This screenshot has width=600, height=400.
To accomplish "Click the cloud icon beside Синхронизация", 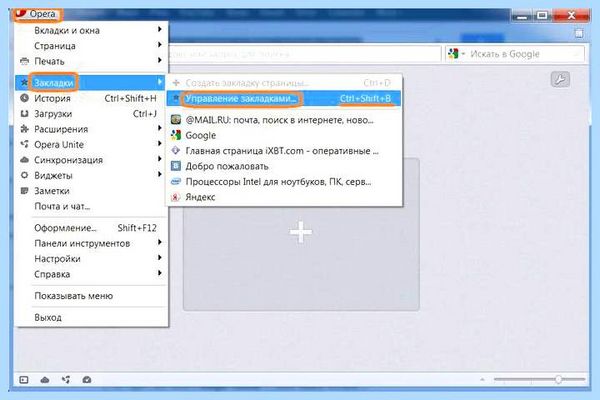I will pyautogui.click(x=24, y=160).
